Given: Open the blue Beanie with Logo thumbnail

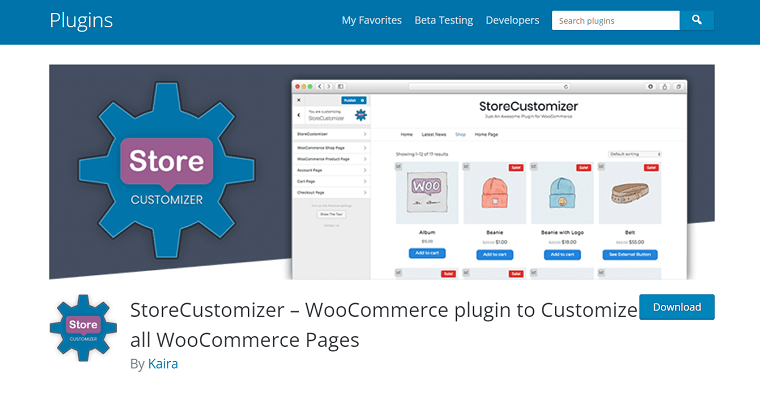Looking at the screenshot, I should pos(562,193).
